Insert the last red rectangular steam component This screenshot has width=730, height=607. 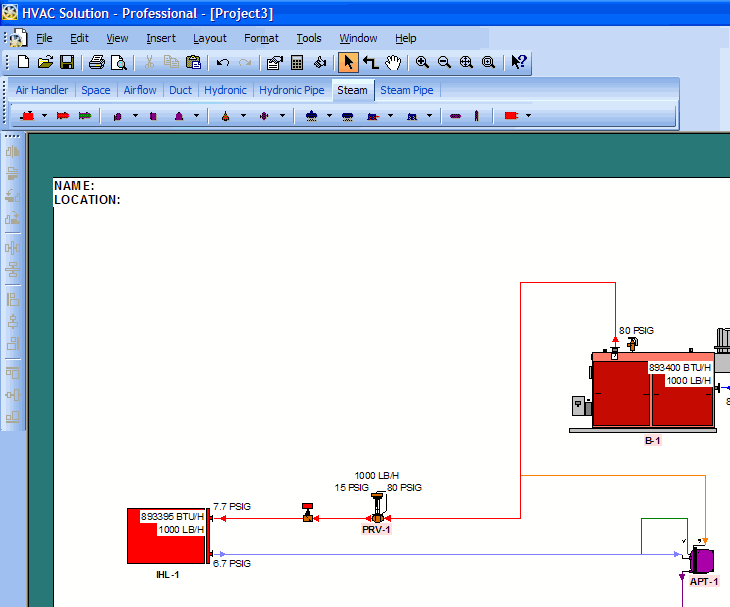tap(511, 115)
